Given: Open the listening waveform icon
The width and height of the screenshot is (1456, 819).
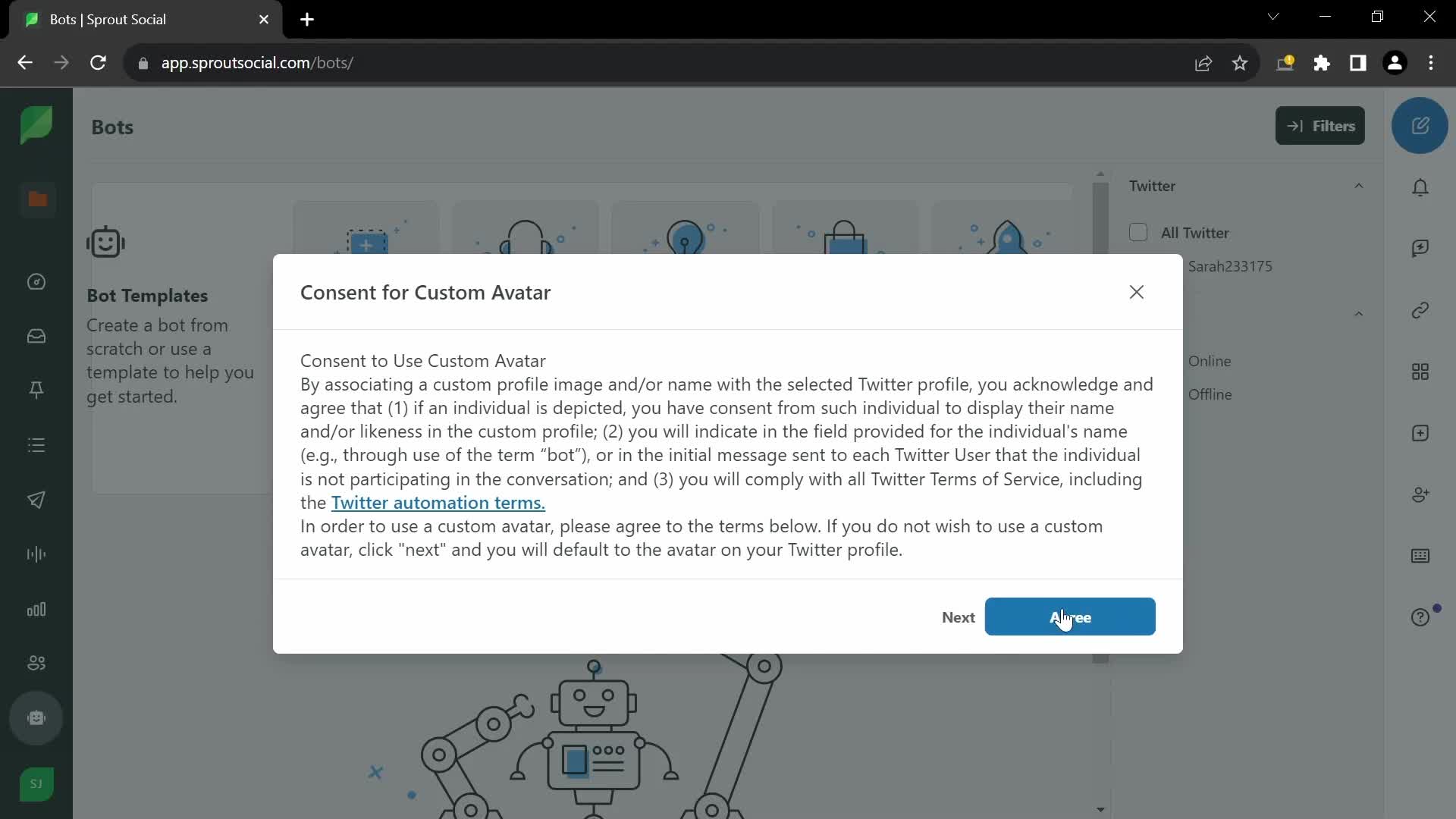Looking at the screenshot, I should click(x=36, y=554).
